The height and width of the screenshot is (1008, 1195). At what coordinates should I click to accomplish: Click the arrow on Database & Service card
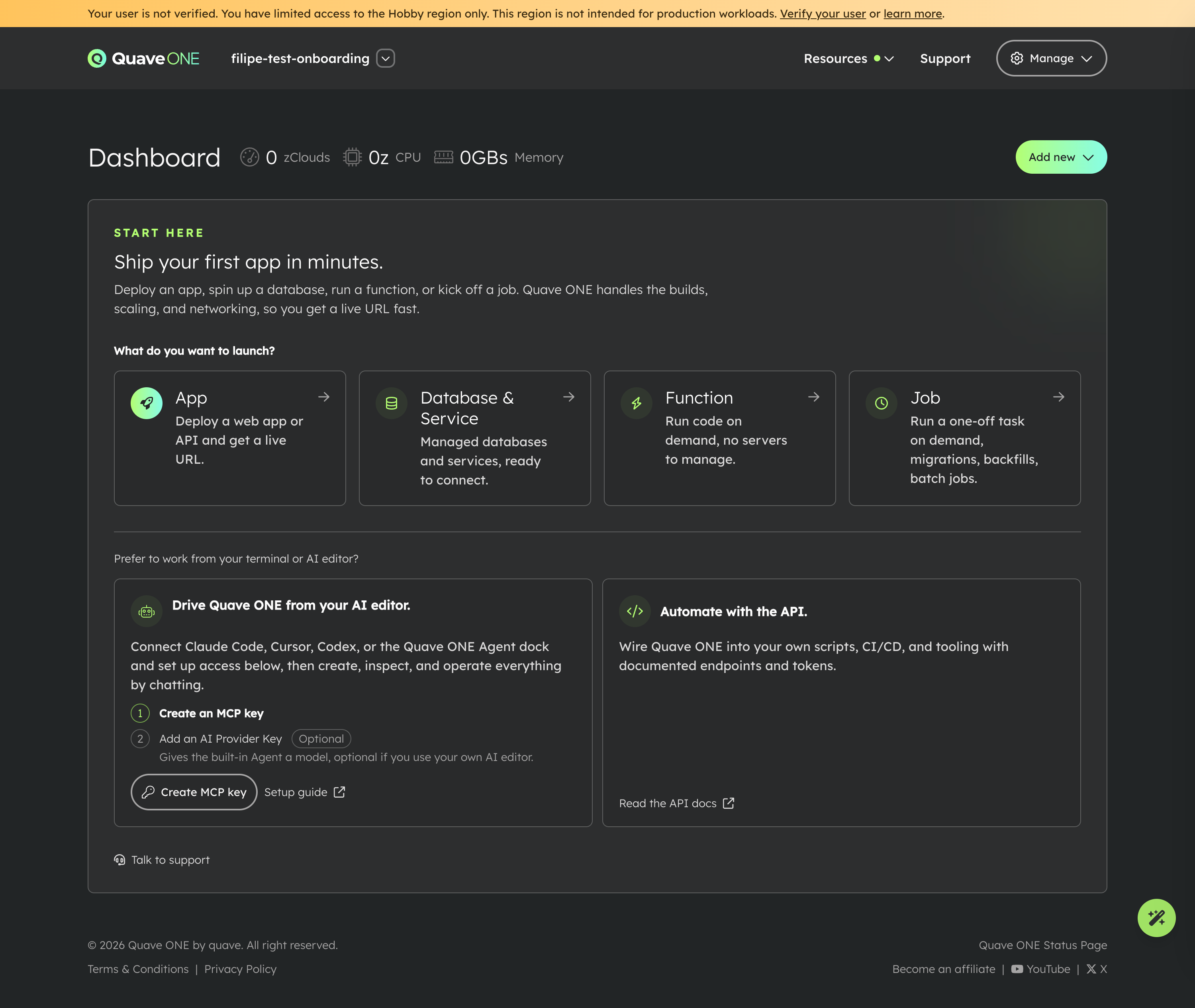point(569,397)
